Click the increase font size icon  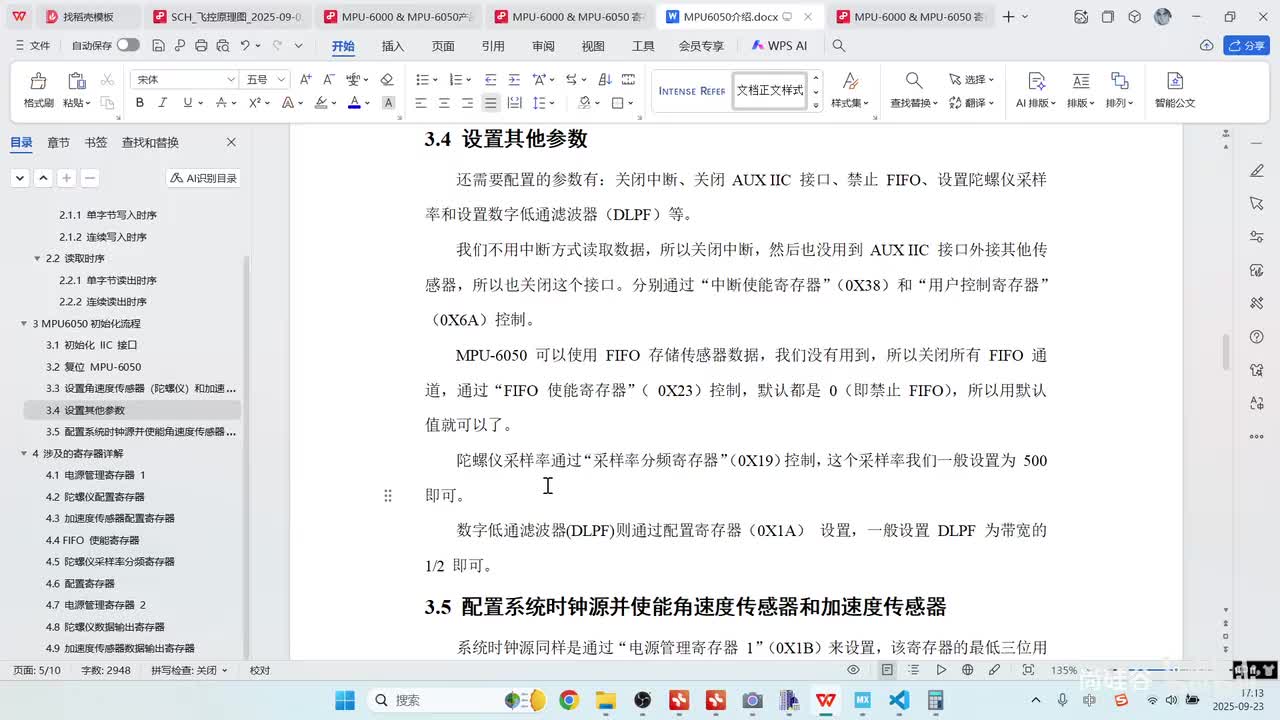point(305,79)
